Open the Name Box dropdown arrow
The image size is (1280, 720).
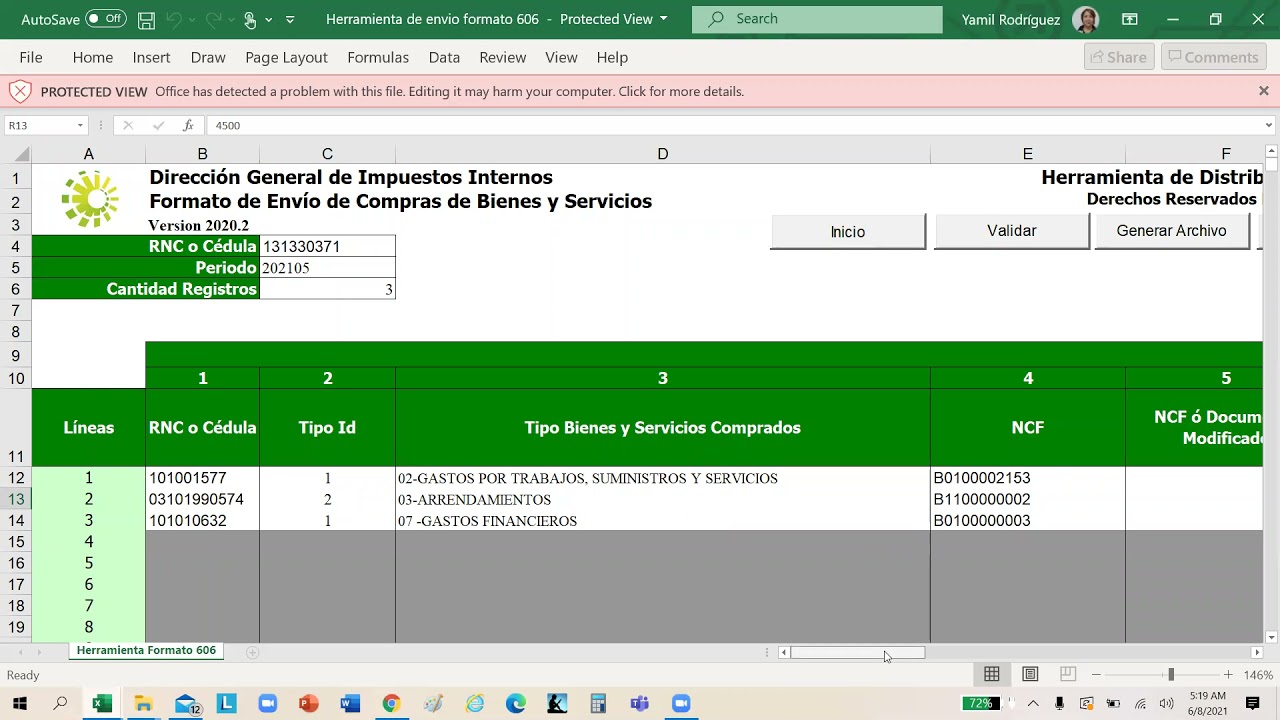[80, 125]
